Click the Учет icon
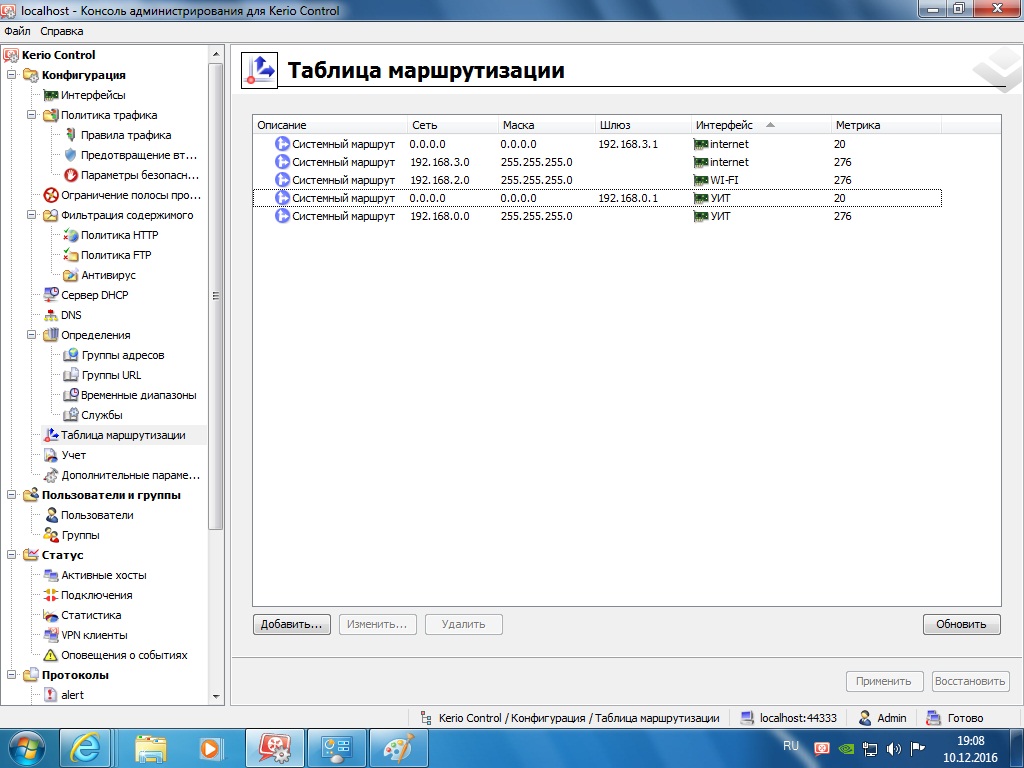Viewport: 1024px width, 768px height. click(x=51, y=455)
